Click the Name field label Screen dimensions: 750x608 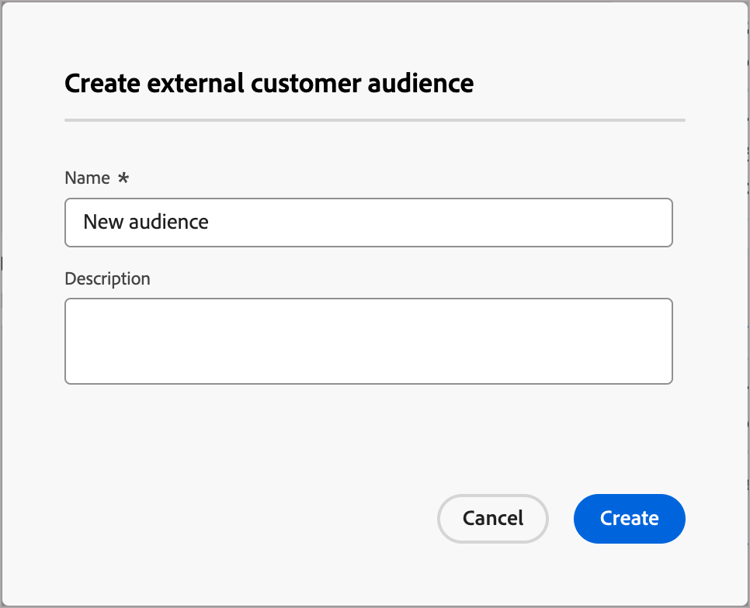[x=87, y=177]
